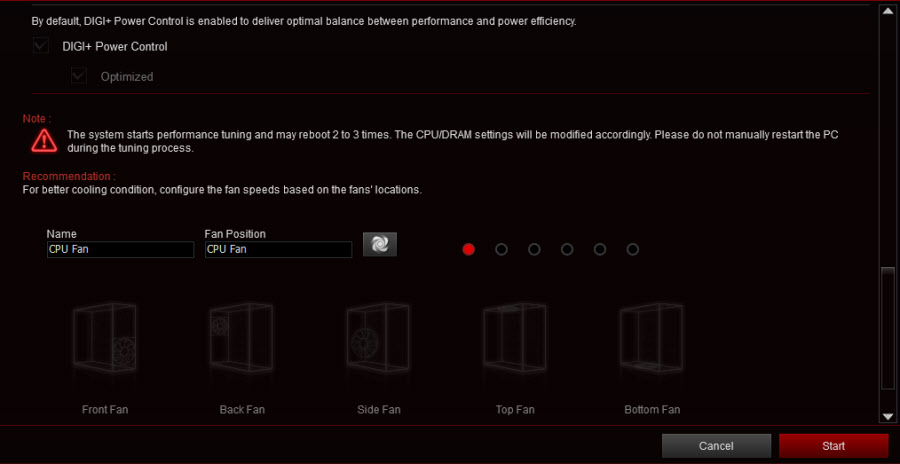This screenshot has height=464, width=900.
Task: Select the fifth fan page dot
Action: pos(600,249)
